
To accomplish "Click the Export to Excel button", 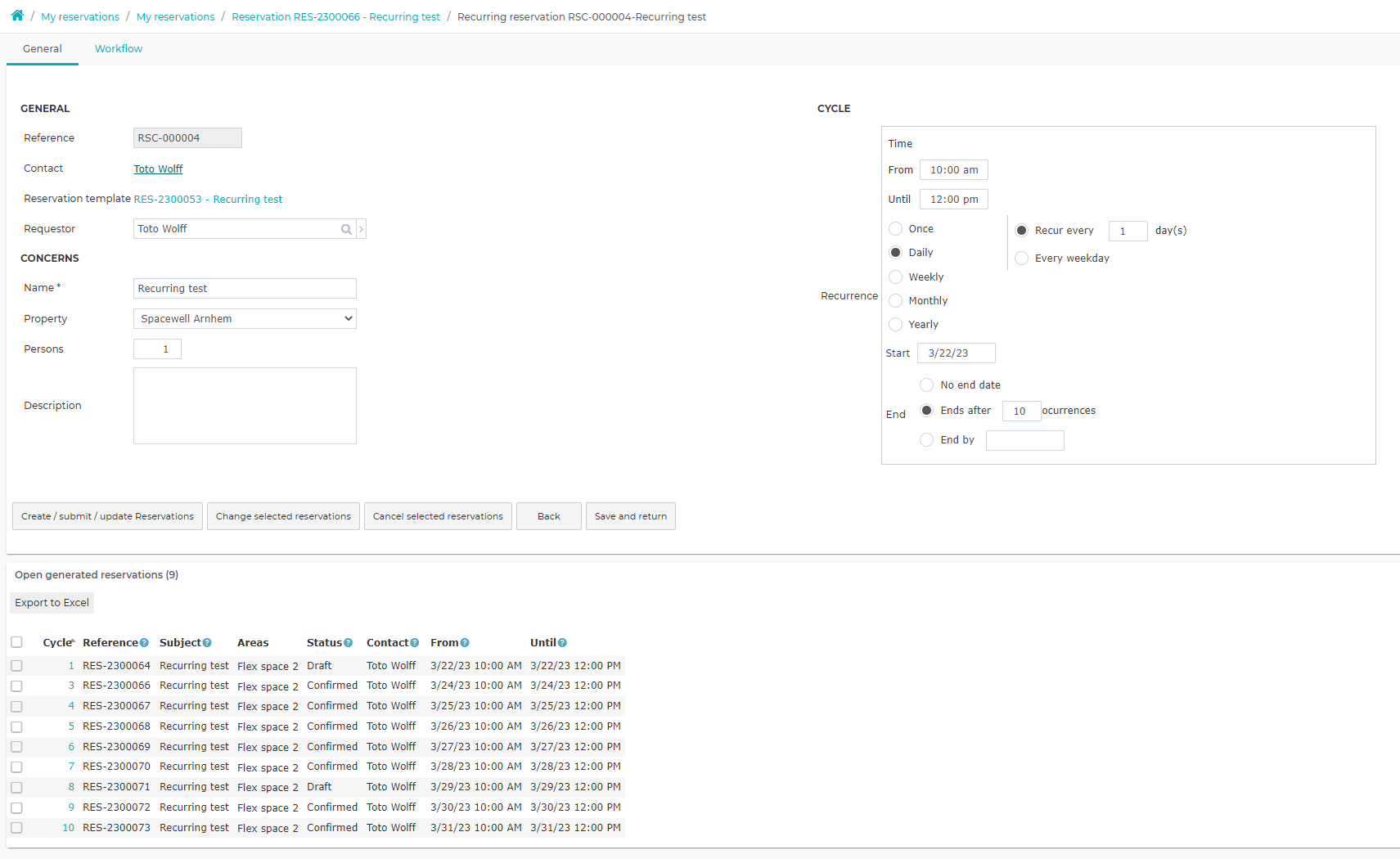I will tap(52, 603).
